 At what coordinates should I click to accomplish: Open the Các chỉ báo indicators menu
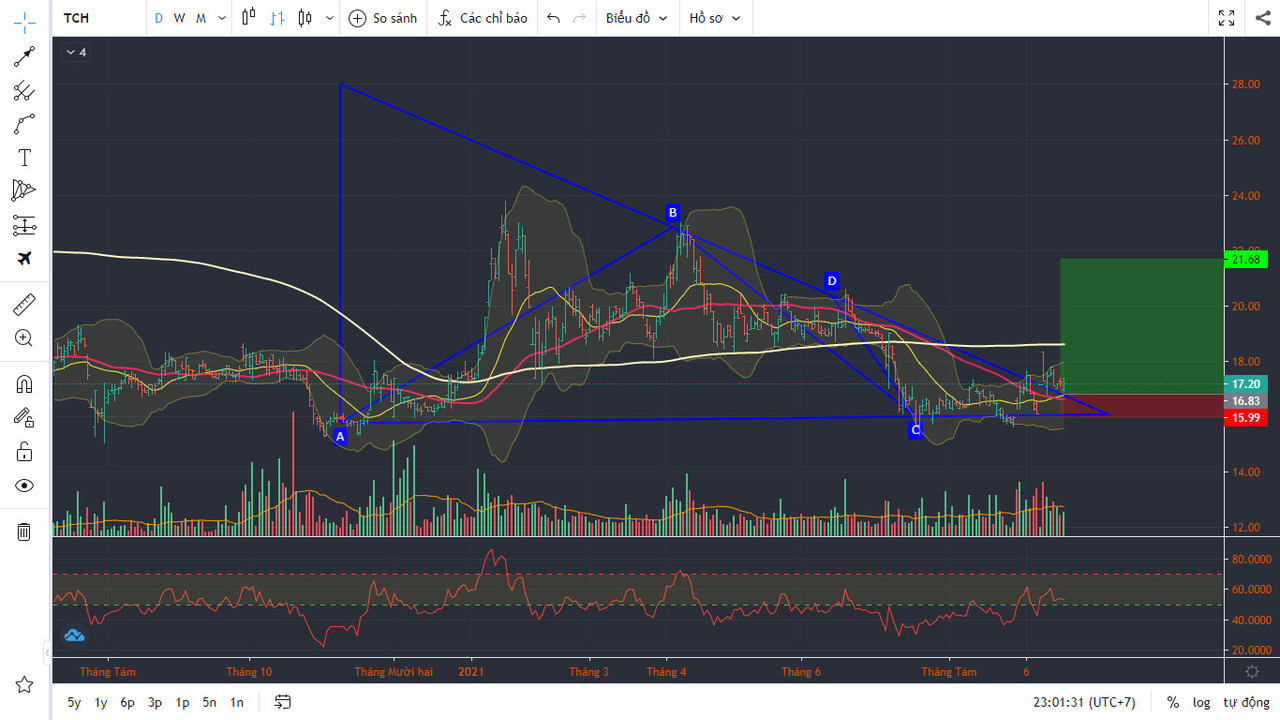pyautogui.click(x=483, y=18)
